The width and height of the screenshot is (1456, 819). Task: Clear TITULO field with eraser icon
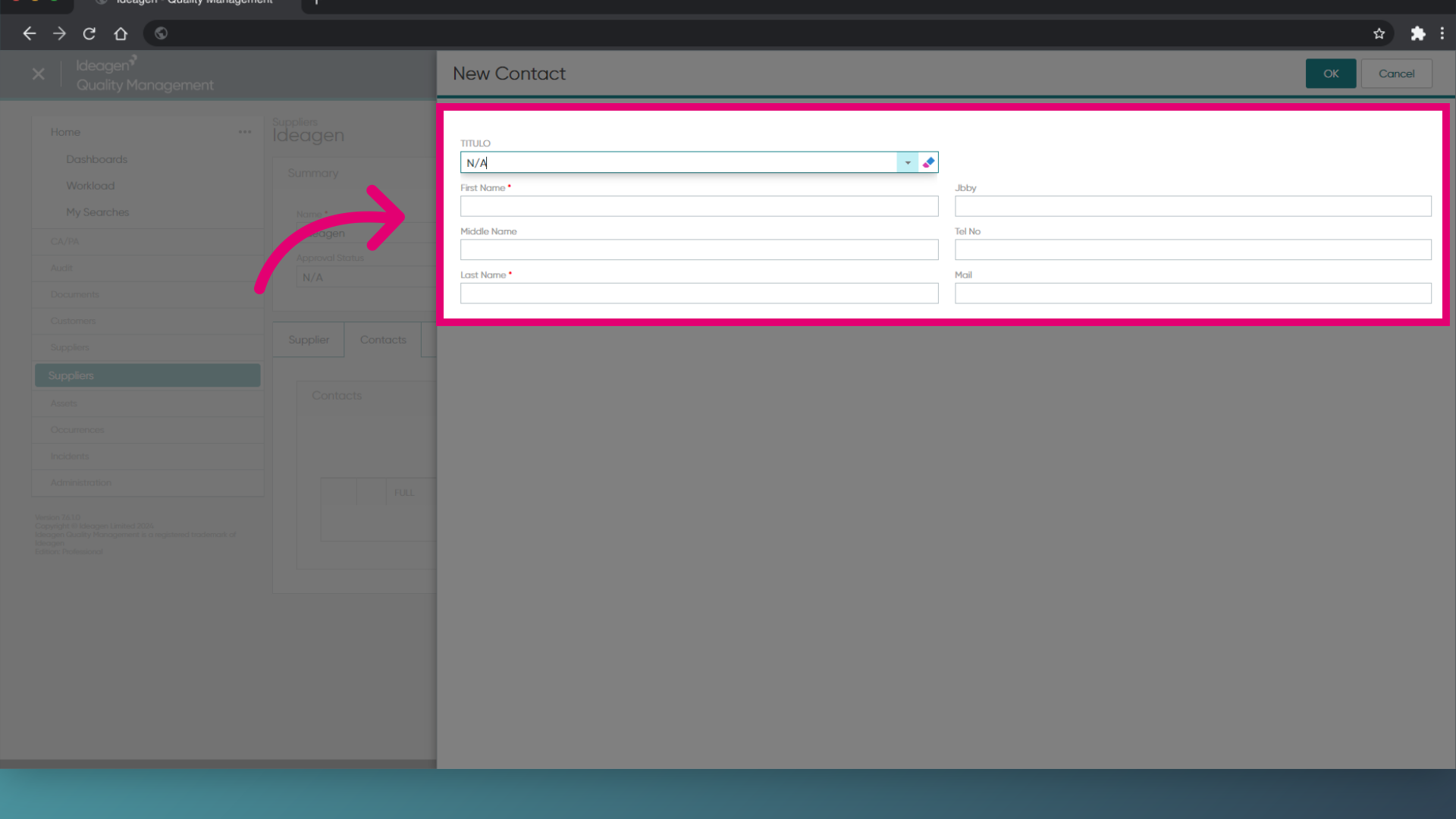click(x=928, y=162)
